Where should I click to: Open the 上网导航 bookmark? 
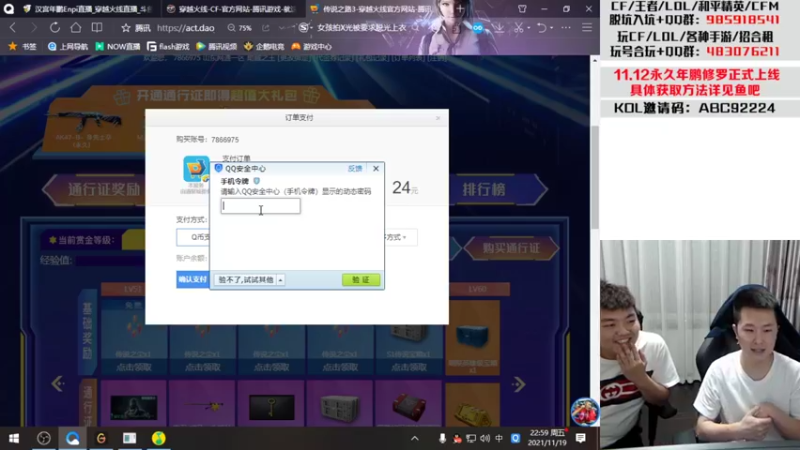[68, 46]
